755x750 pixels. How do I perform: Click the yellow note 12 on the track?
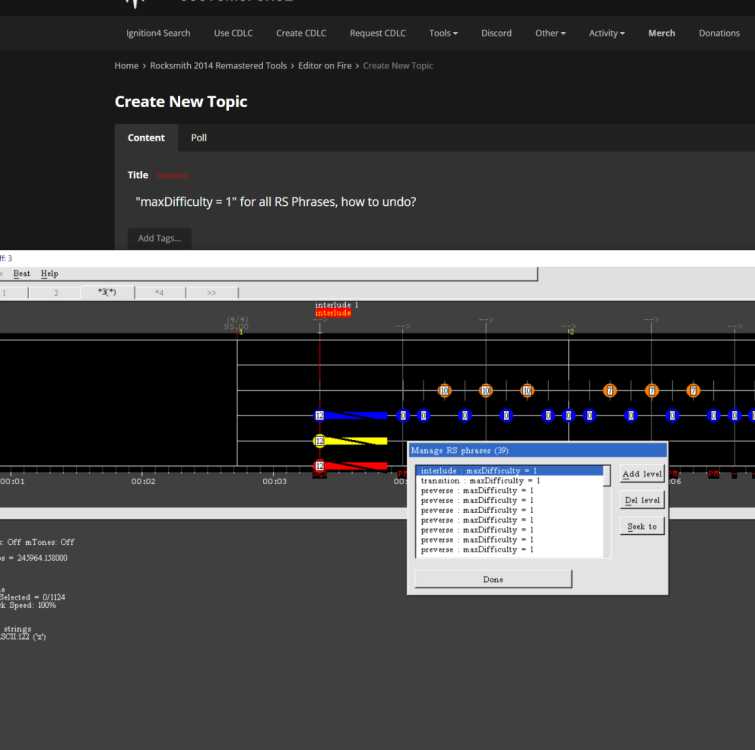(x=319, y=441)
